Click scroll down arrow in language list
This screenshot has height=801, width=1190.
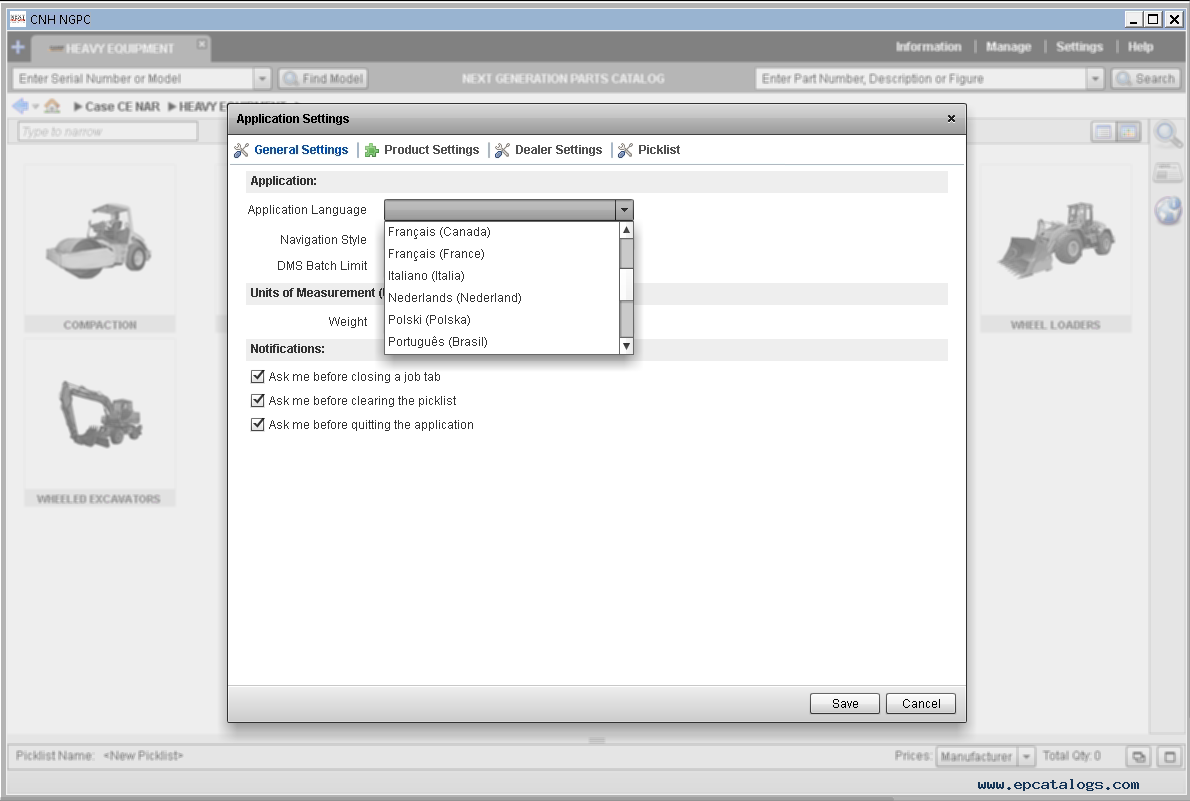626,346
